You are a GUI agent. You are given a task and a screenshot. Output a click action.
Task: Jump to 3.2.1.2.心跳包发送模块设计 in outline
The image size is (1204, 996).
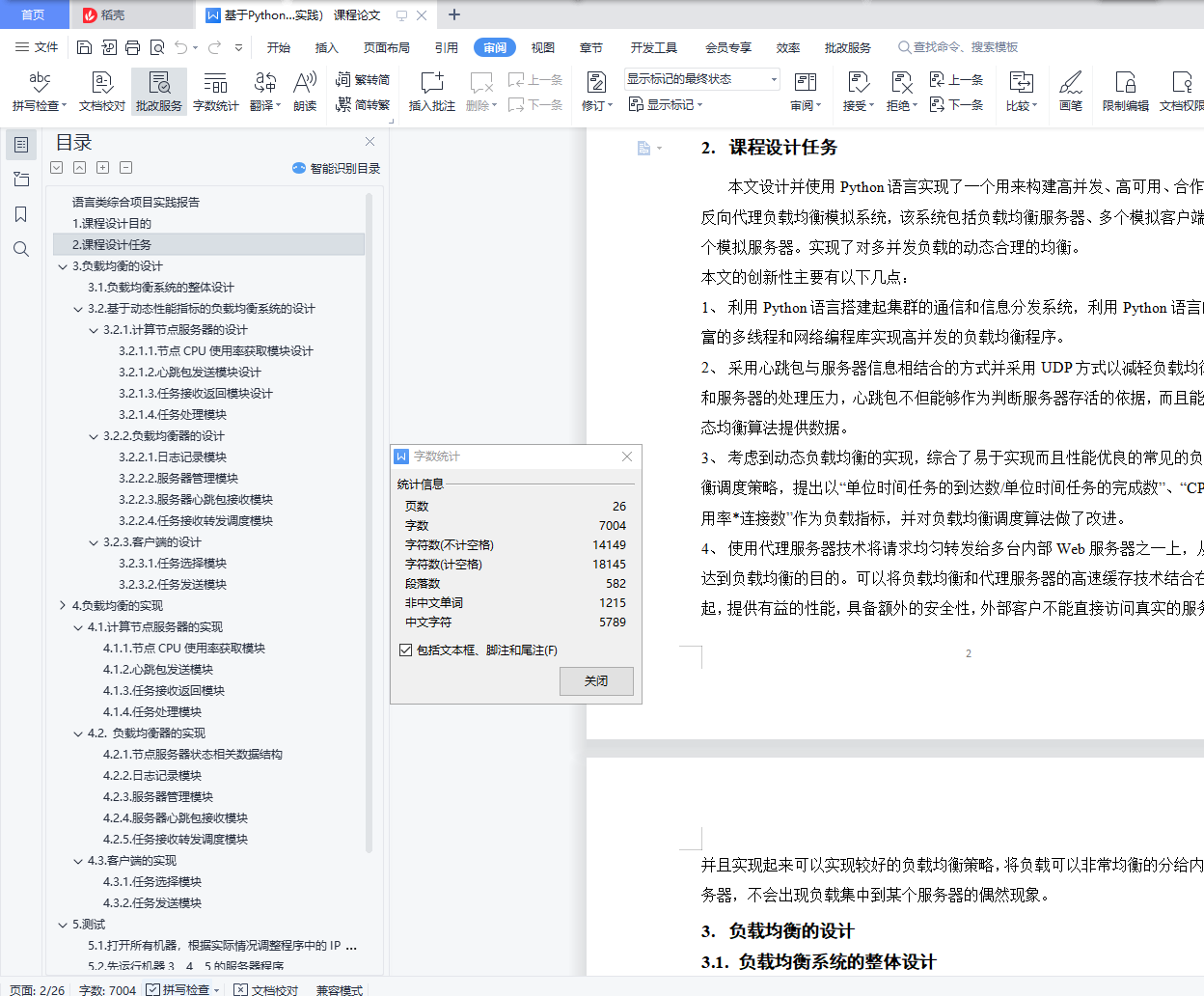(x=190, y=373)
